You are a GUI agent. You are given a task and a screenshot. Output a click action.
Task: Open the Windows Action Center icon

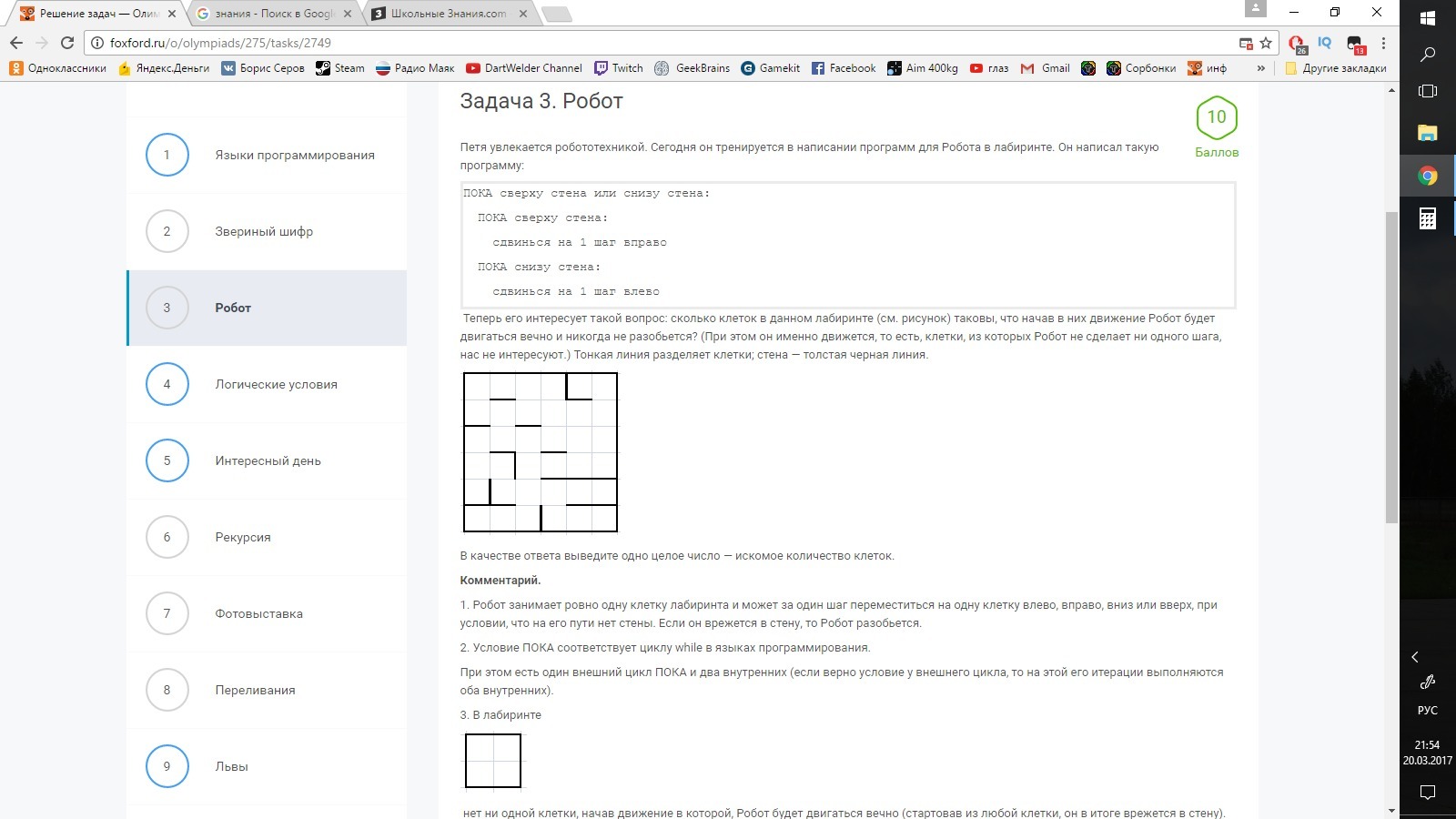(x=1428, y=793)
